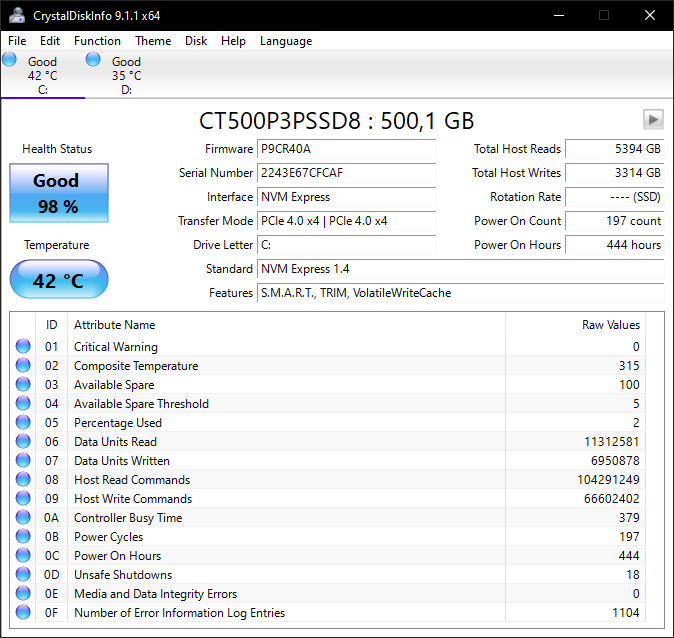Click the Total Host Reads value 5394 GB

(615, 149)
